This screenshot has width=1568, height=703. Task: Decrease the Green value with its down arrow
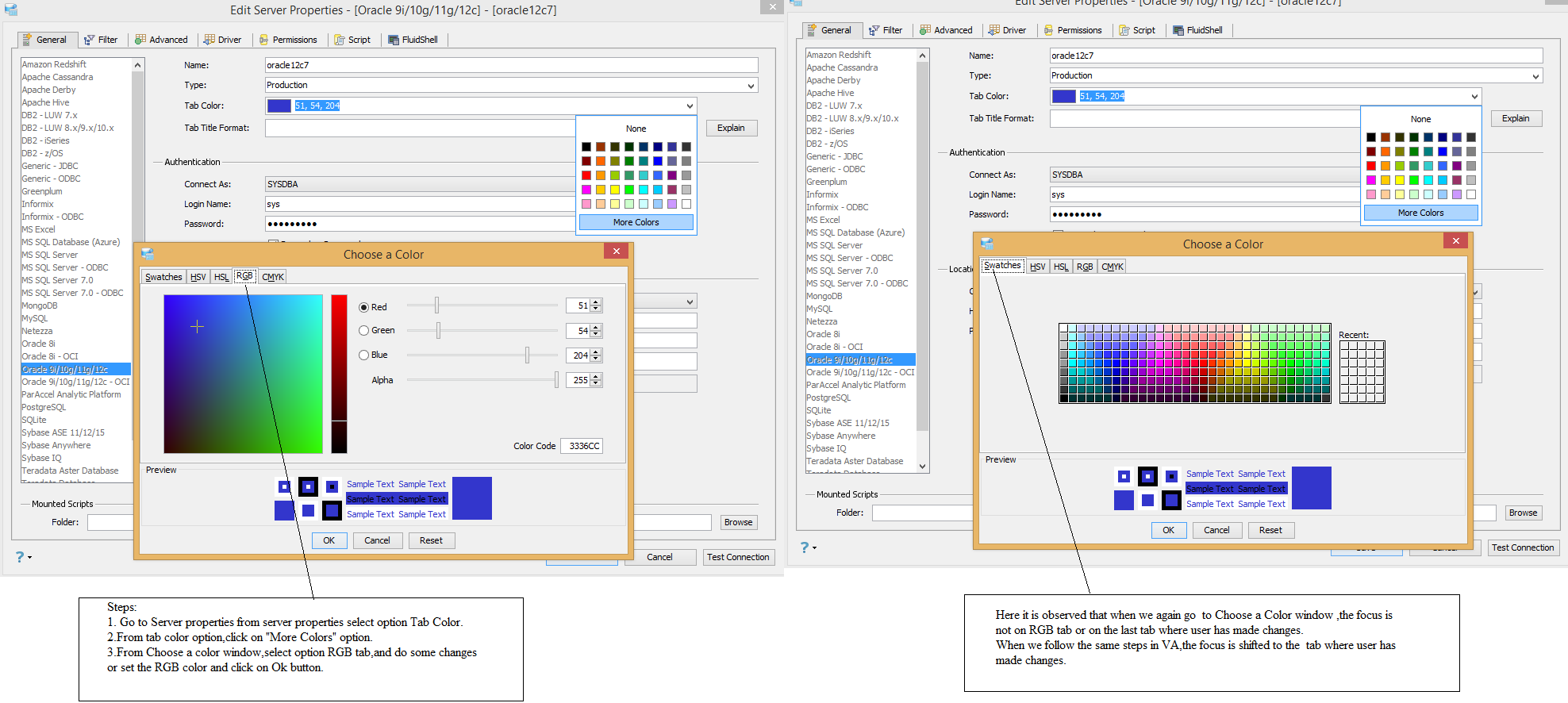tap(596, 334)
